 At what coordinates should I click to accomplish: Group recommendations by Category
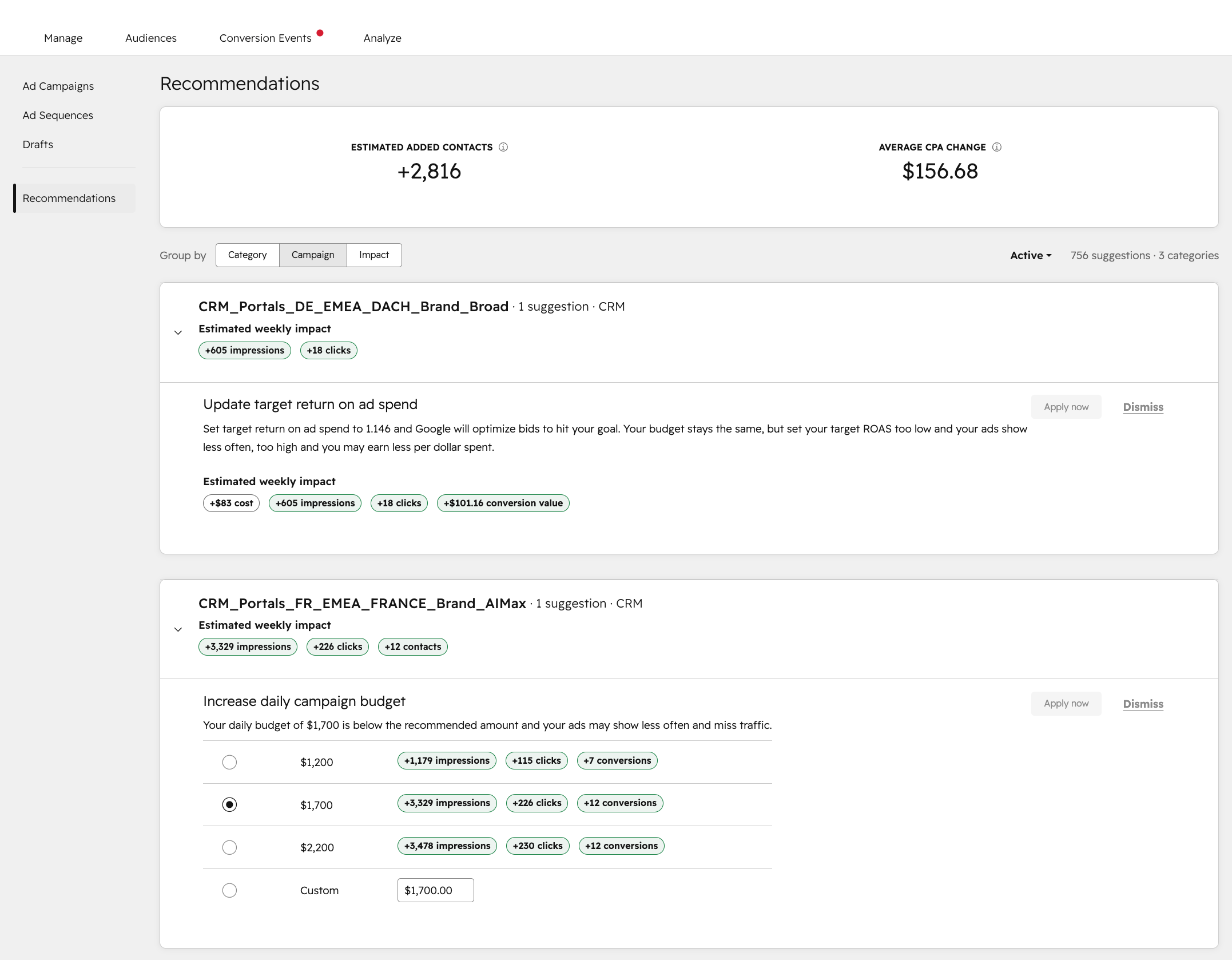(x=248, y=255)
